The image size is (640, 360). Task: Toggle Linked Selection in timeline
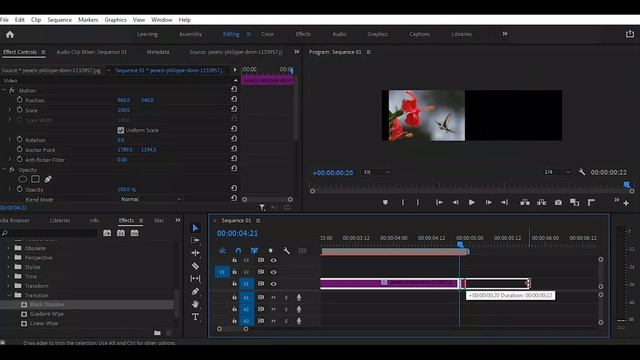coord(254,251)
